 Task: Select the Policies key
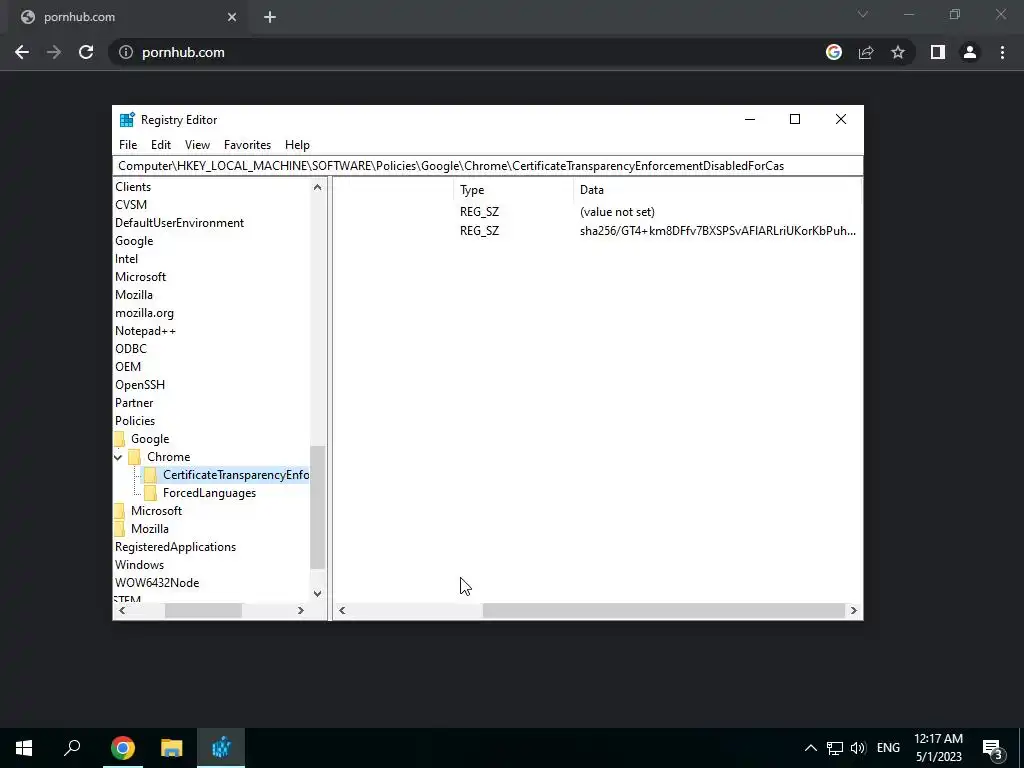coord(135,421)
